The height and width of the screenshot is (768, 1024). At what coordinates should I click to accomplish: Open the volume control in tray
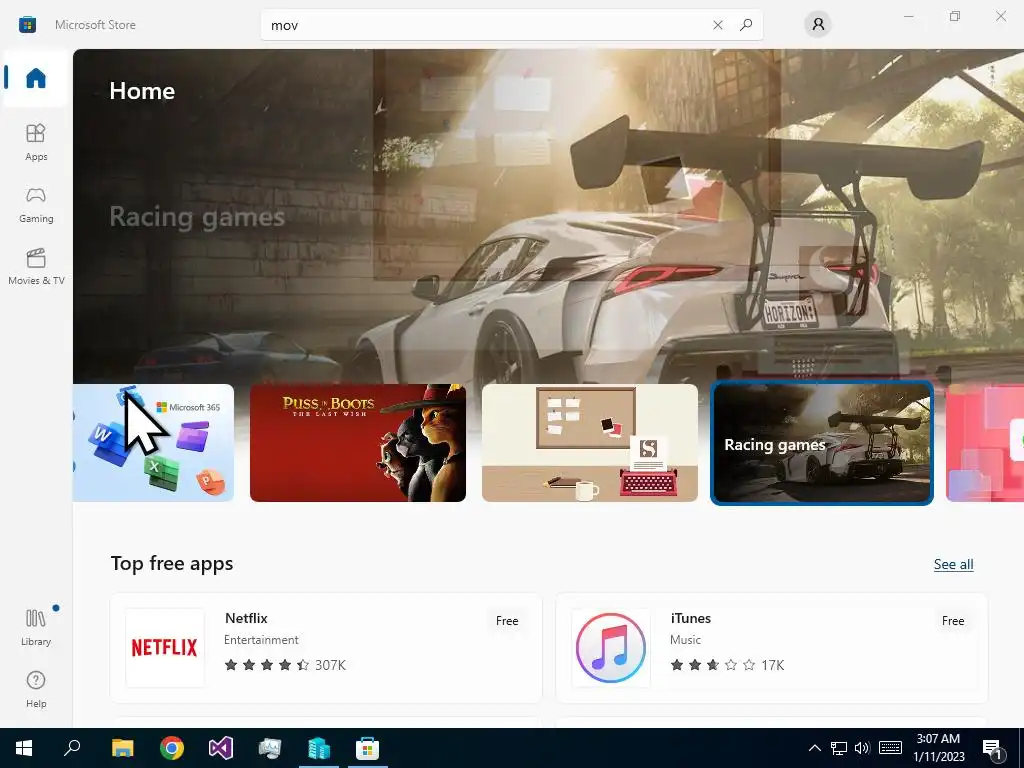862,748
